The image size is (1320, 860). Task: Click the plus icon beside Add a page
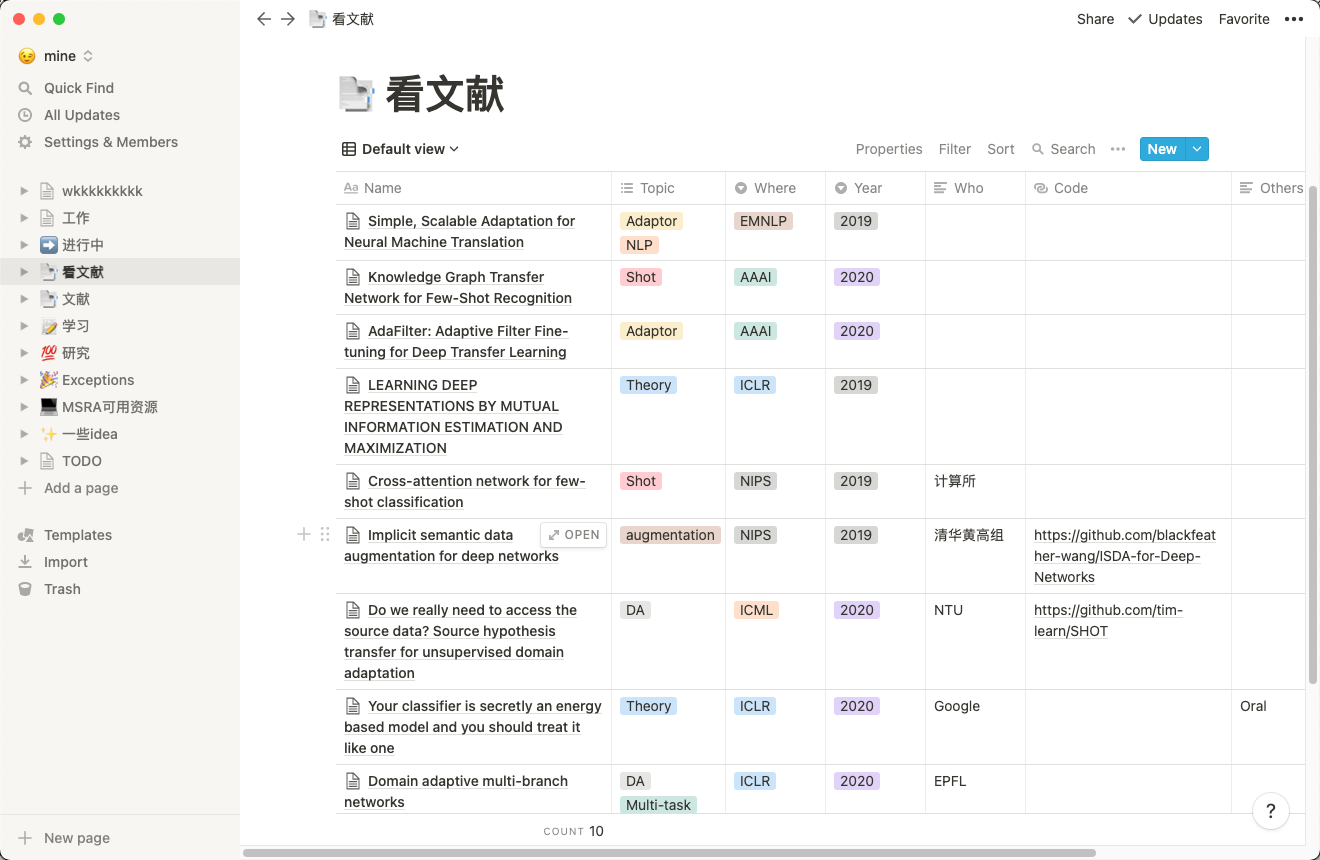(x=26, y=488)
